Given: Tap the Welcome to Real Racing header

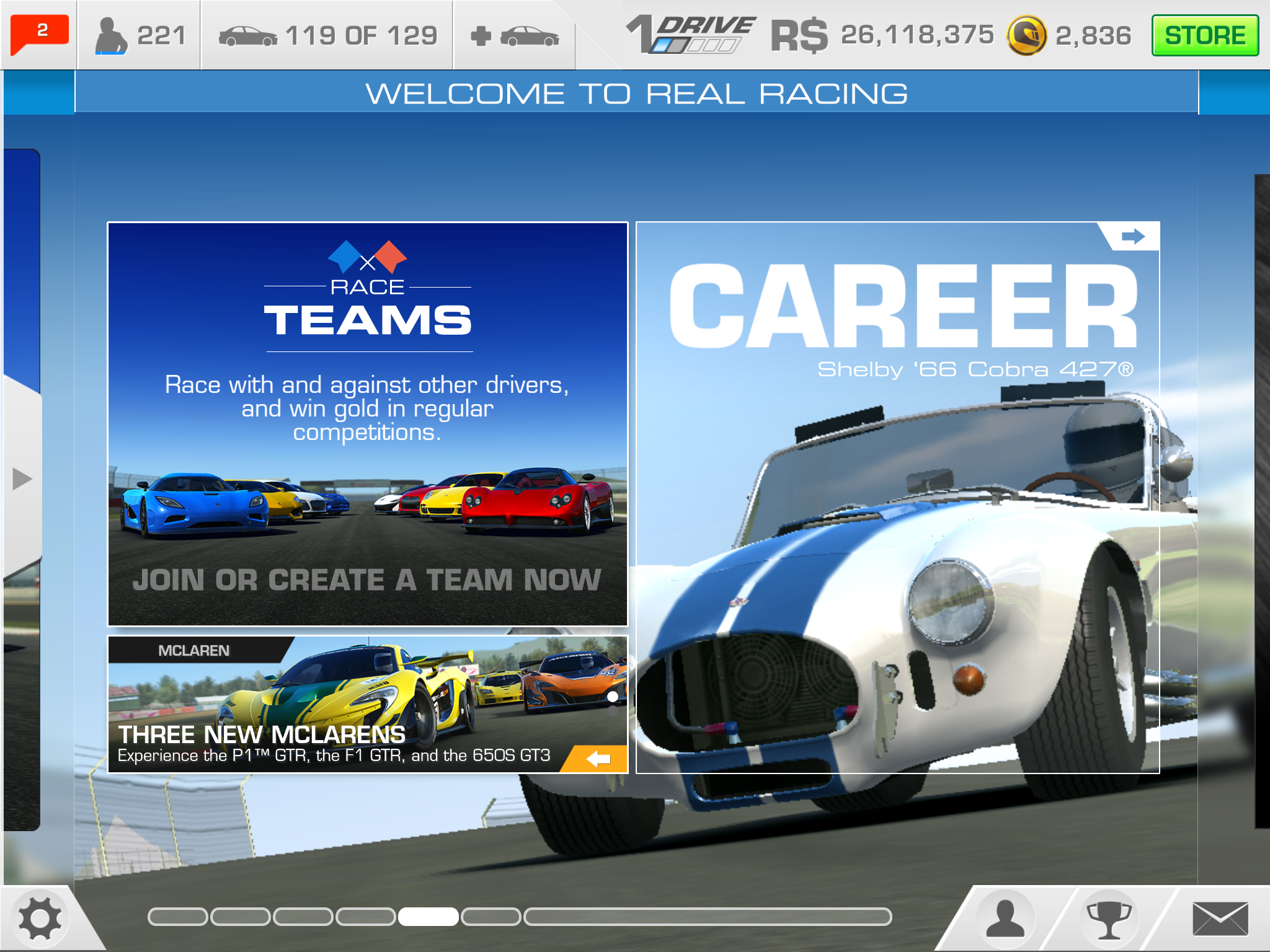Looking at the screenshot, I should [x=636, y=94].
